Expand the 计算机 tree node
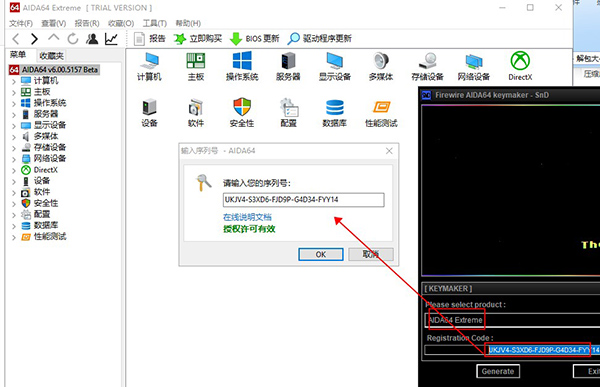The width and height of the screenshot is (600, 387). coord(14,81)
